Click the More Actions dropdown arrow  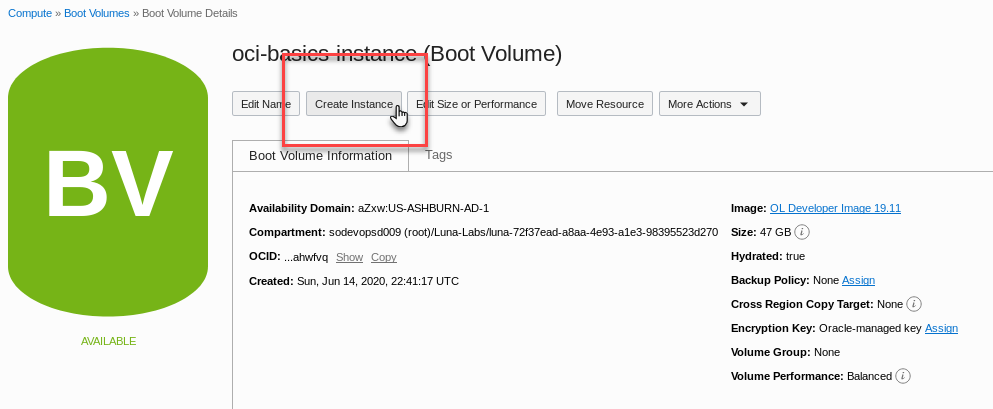pyautogui.click(x=744, y=104)
